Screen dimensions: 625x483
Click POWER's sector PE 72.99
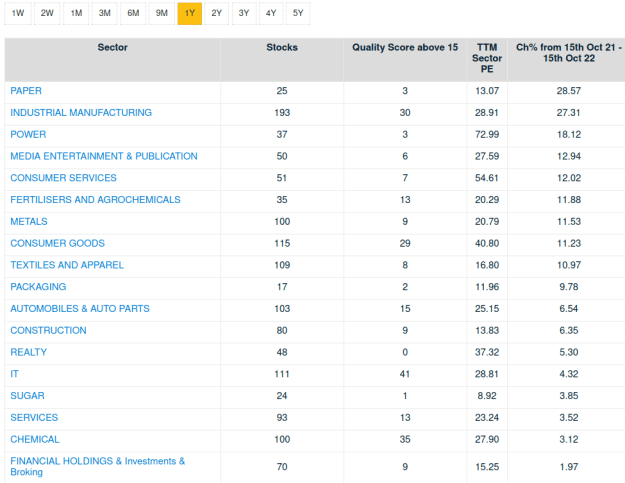[x=487, y=134]
